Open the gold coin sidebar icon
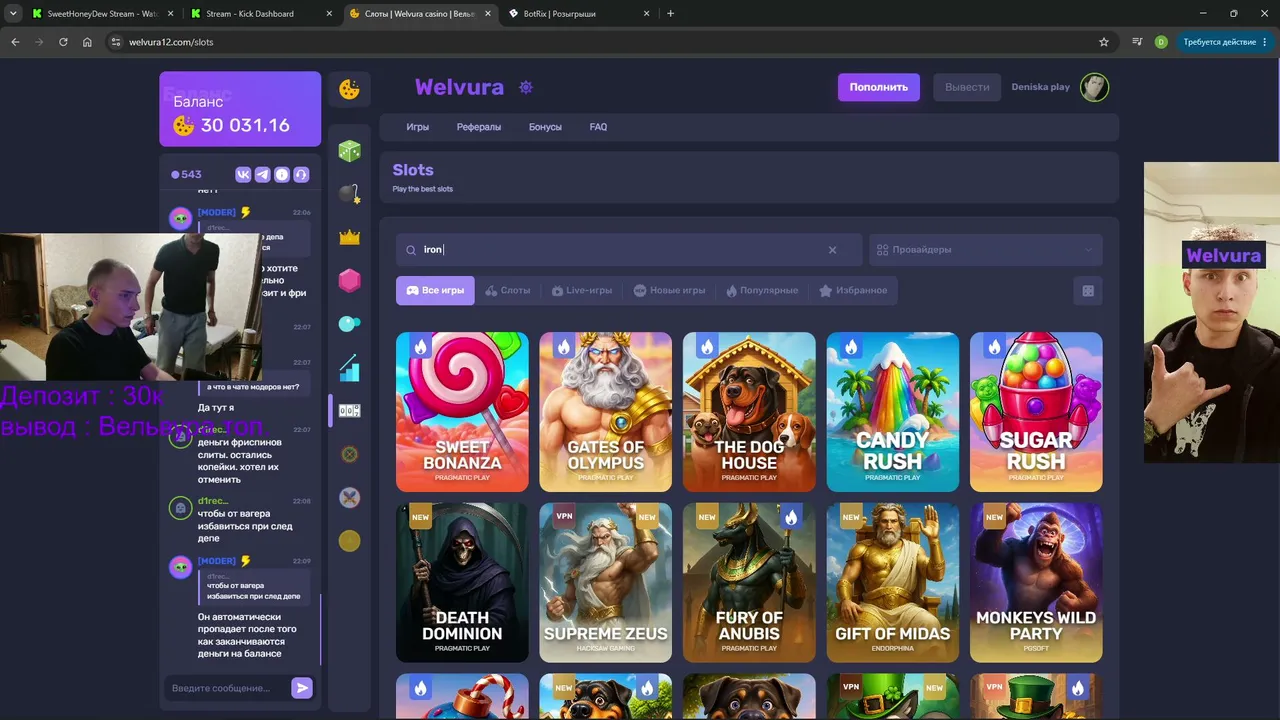 [349, 541]
